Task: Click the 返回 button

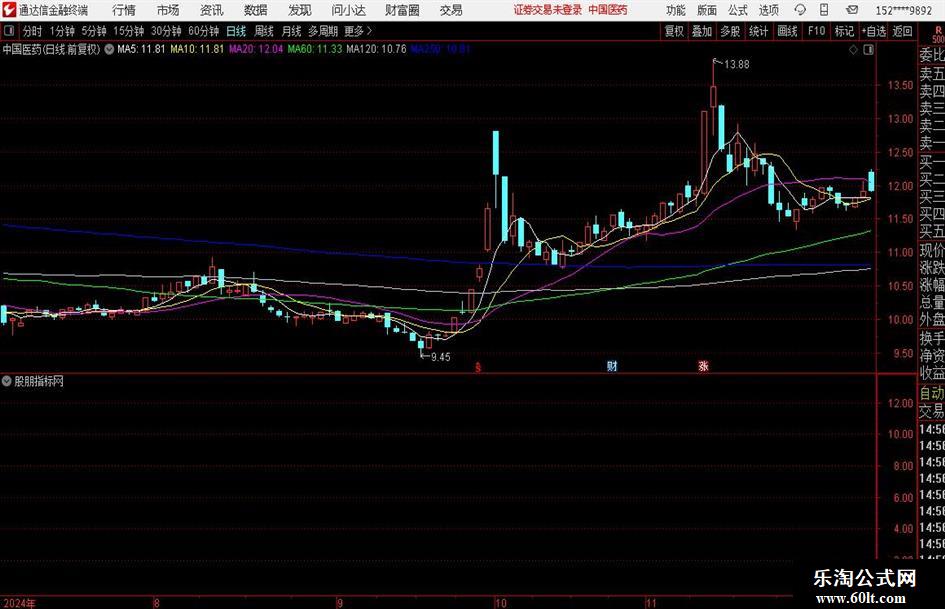Action: [902, 31]
